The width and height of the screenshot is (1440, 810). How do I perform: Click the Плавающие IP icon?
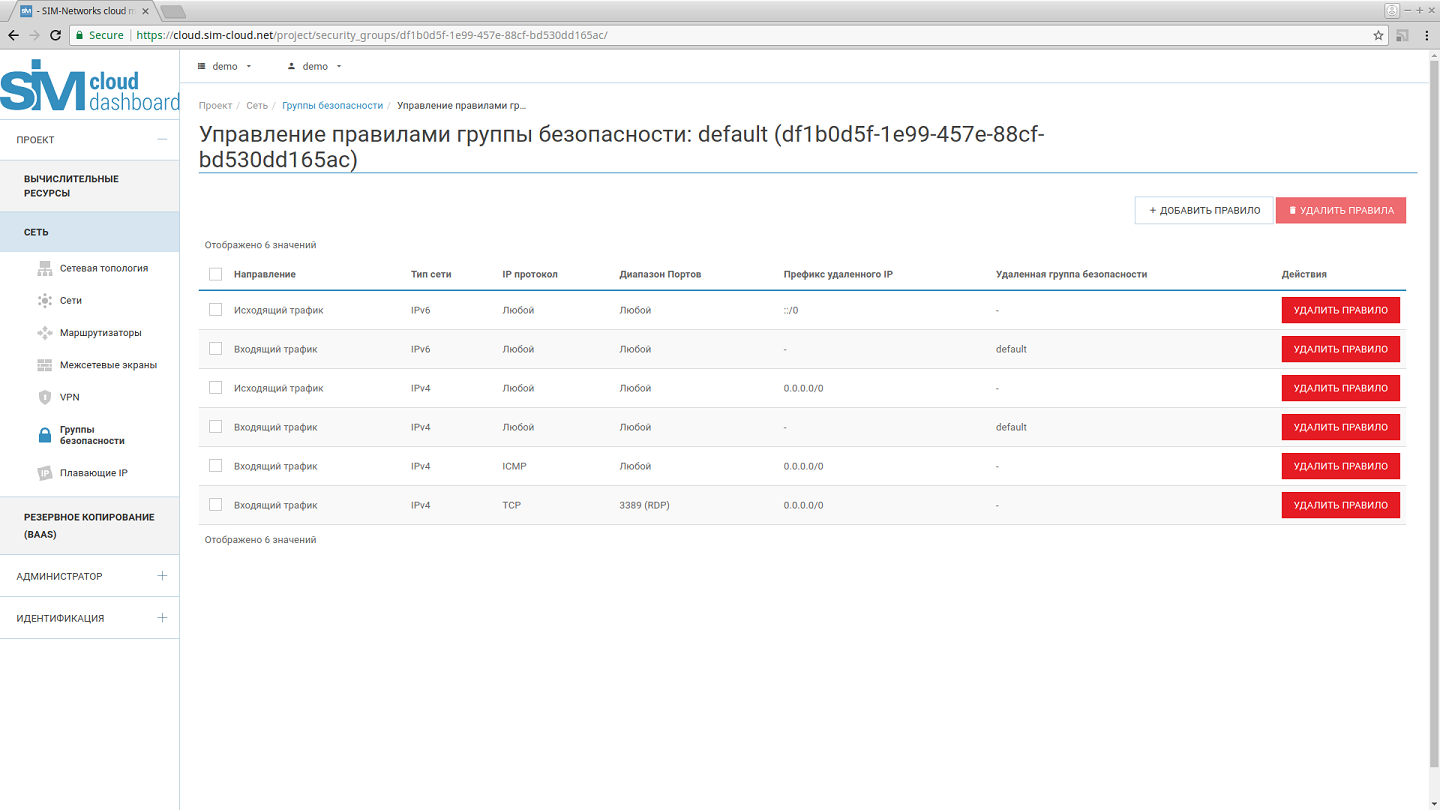coord(44,473)
